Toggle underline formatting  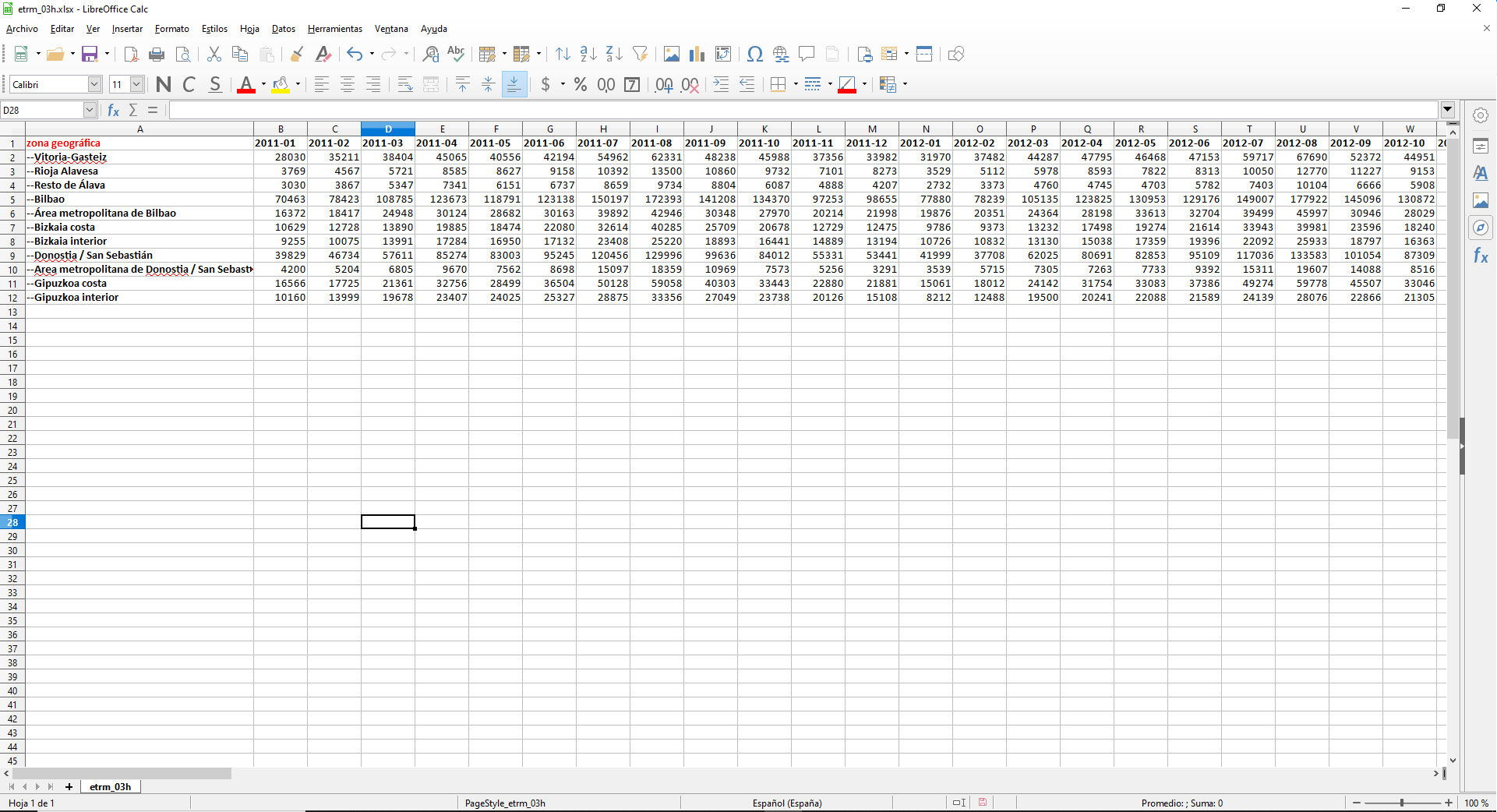(216, 84)
